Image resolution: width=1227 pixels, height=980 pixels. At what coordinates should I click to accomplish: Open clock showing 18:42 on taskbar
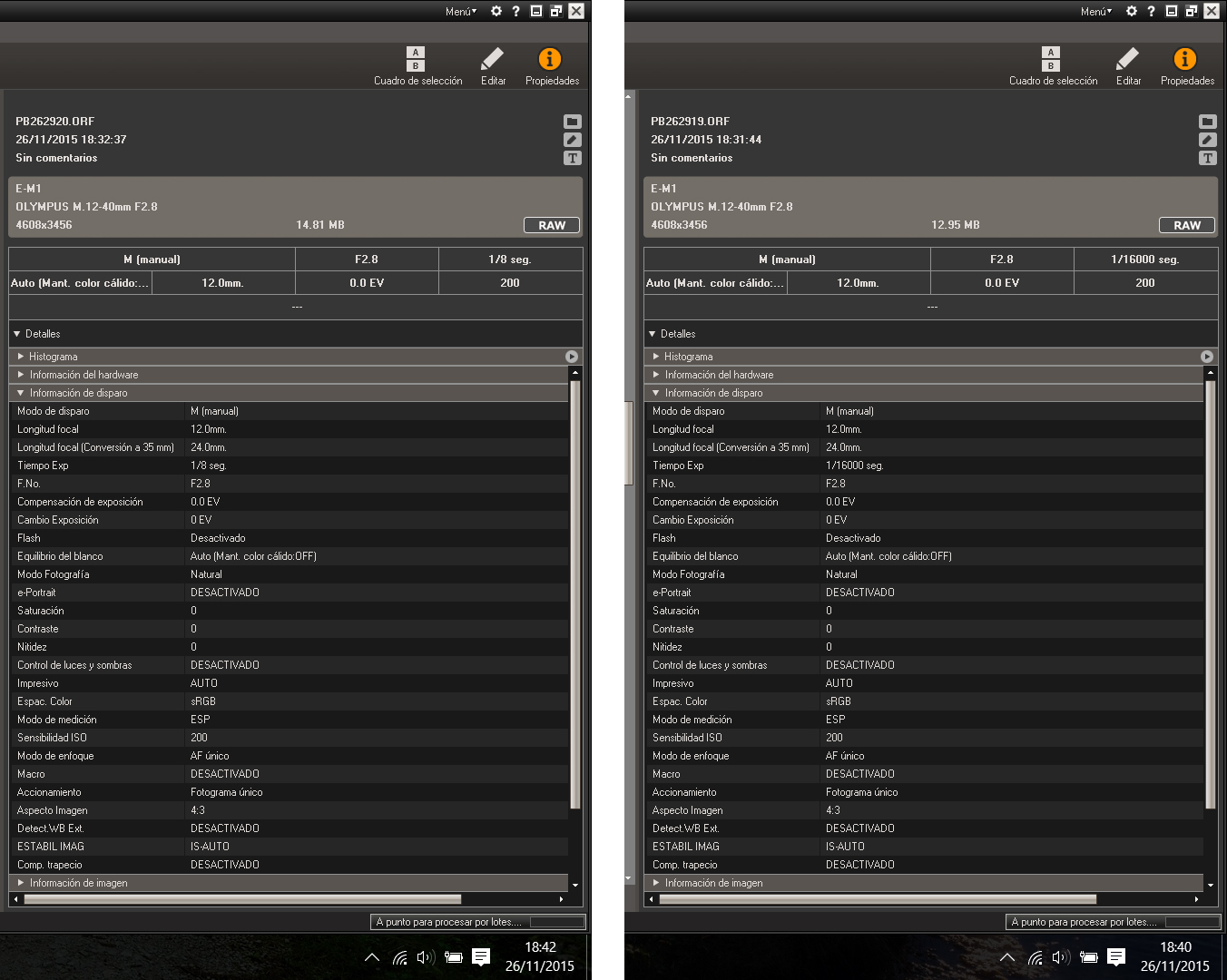pyautogui.click(x=540, y=956)
